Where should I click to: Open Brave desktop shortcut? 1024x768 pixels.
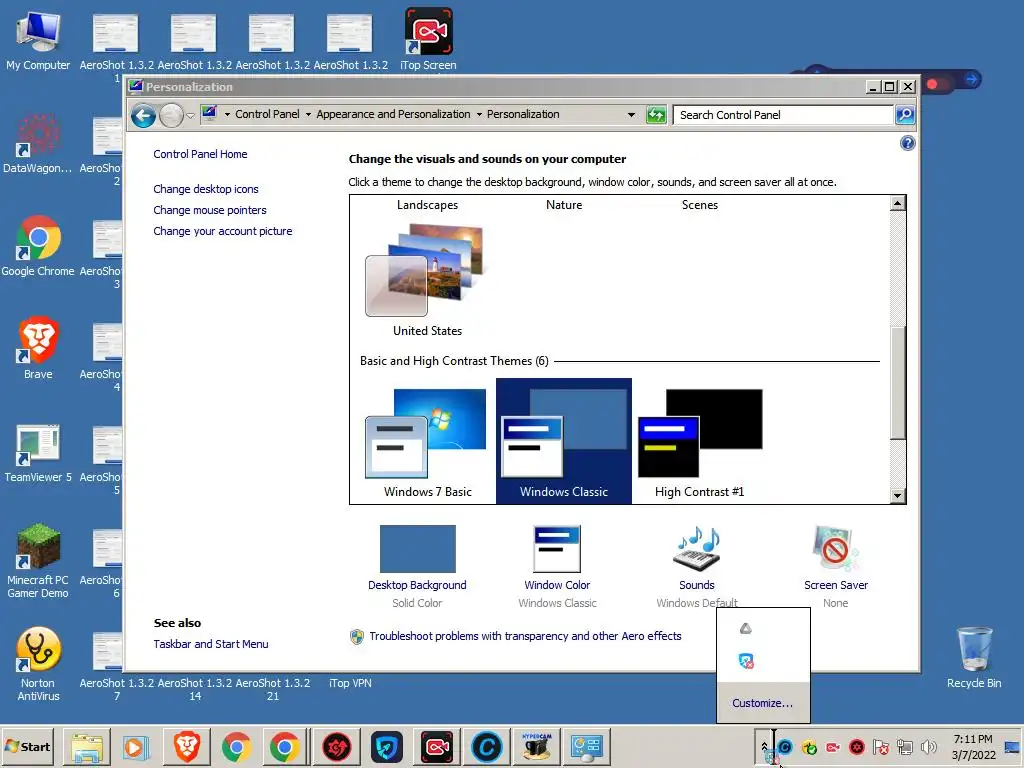(38, 348)
